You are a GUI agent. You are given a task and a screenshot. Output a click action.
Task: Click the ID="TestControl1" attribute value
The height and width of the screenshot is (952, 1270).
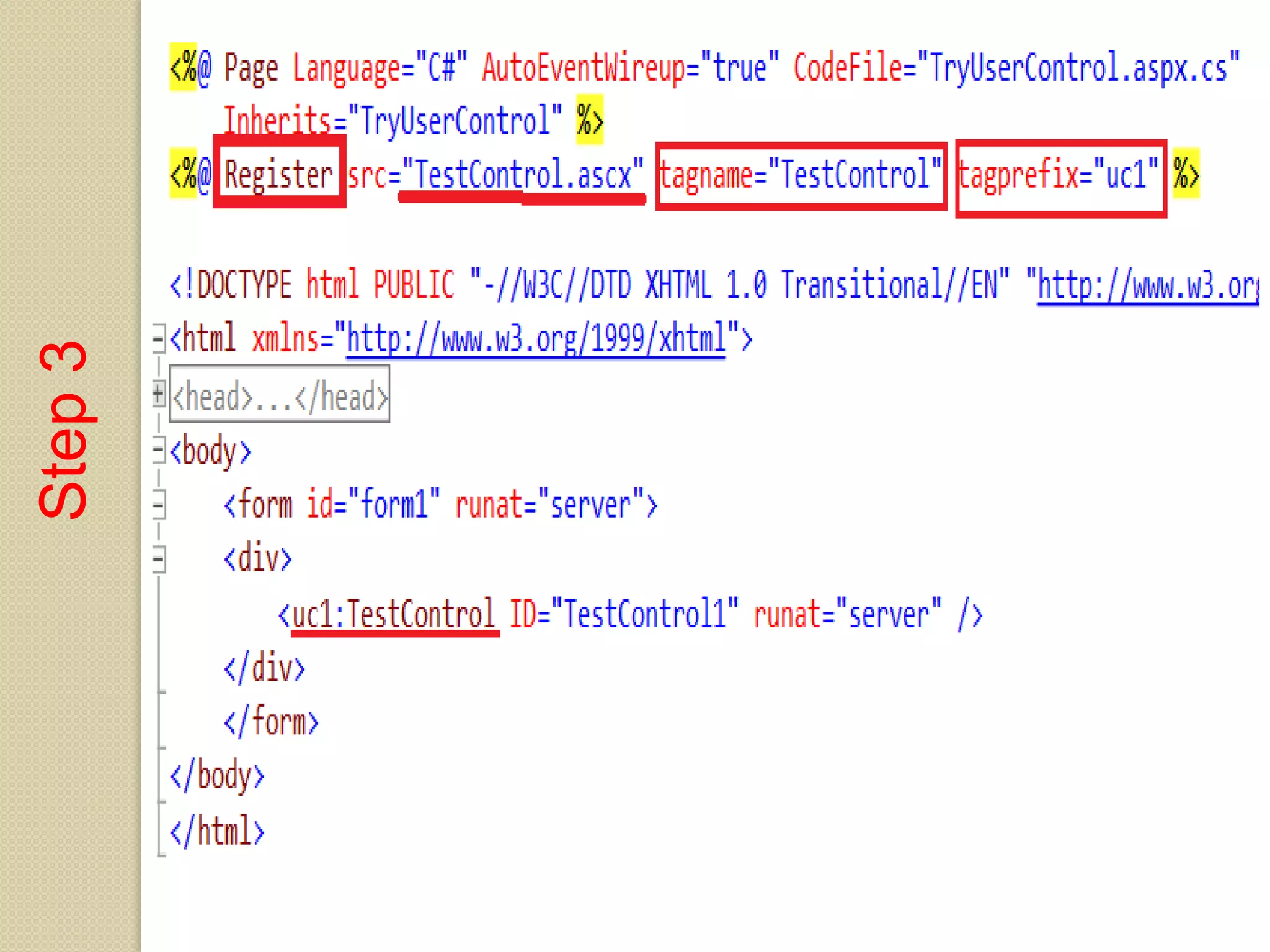pyautogui.click(x=644, y=615)
